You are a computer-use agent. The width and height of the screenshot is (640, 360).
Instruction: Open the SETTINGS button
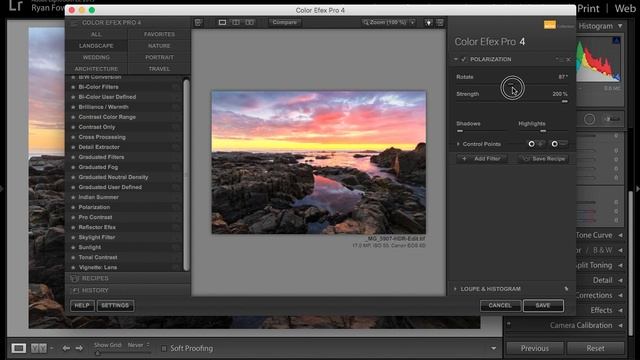click(x=115, y=306)
